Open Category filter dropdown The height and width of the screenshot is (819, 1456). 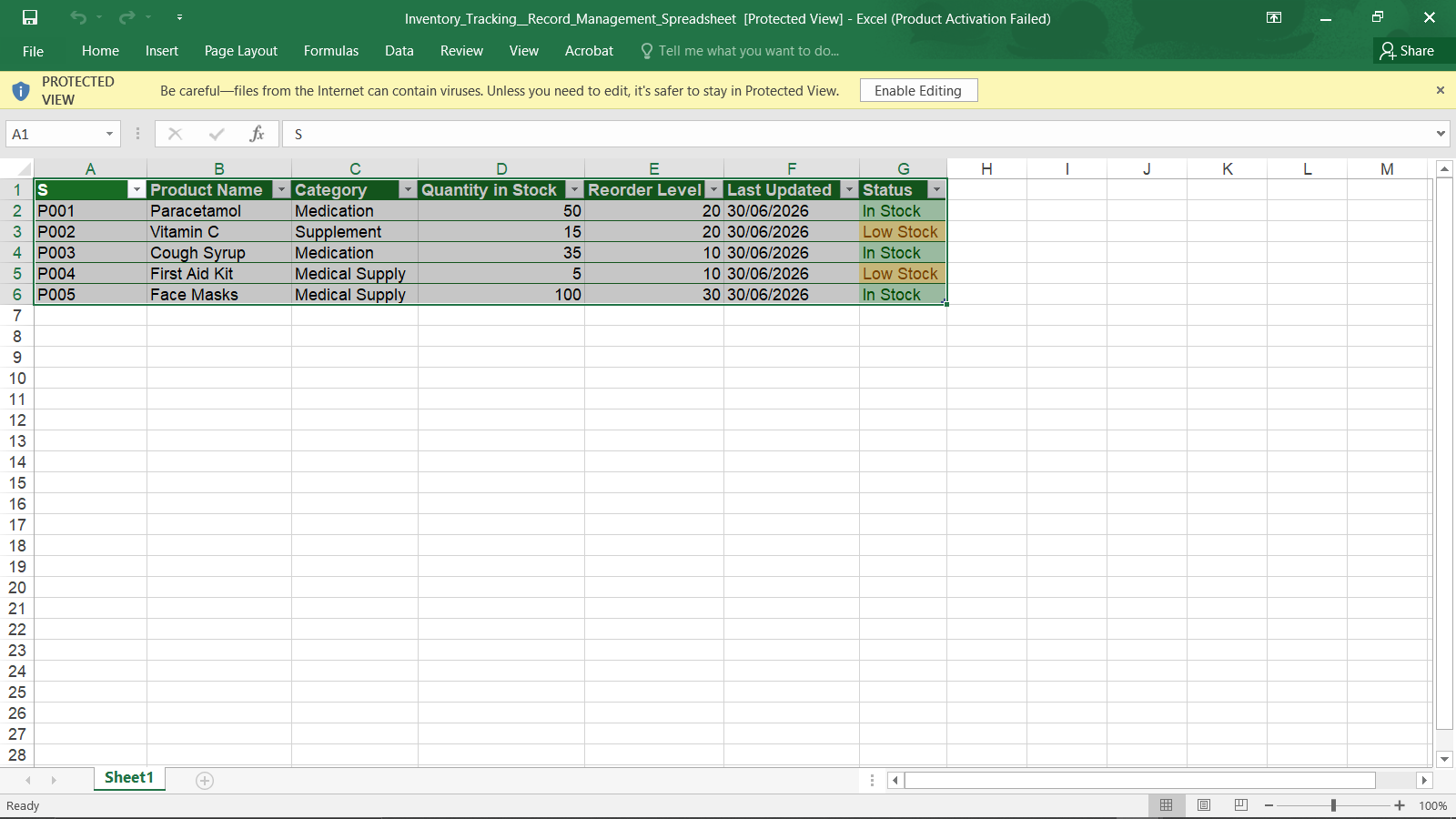click(x=408, y=189)
